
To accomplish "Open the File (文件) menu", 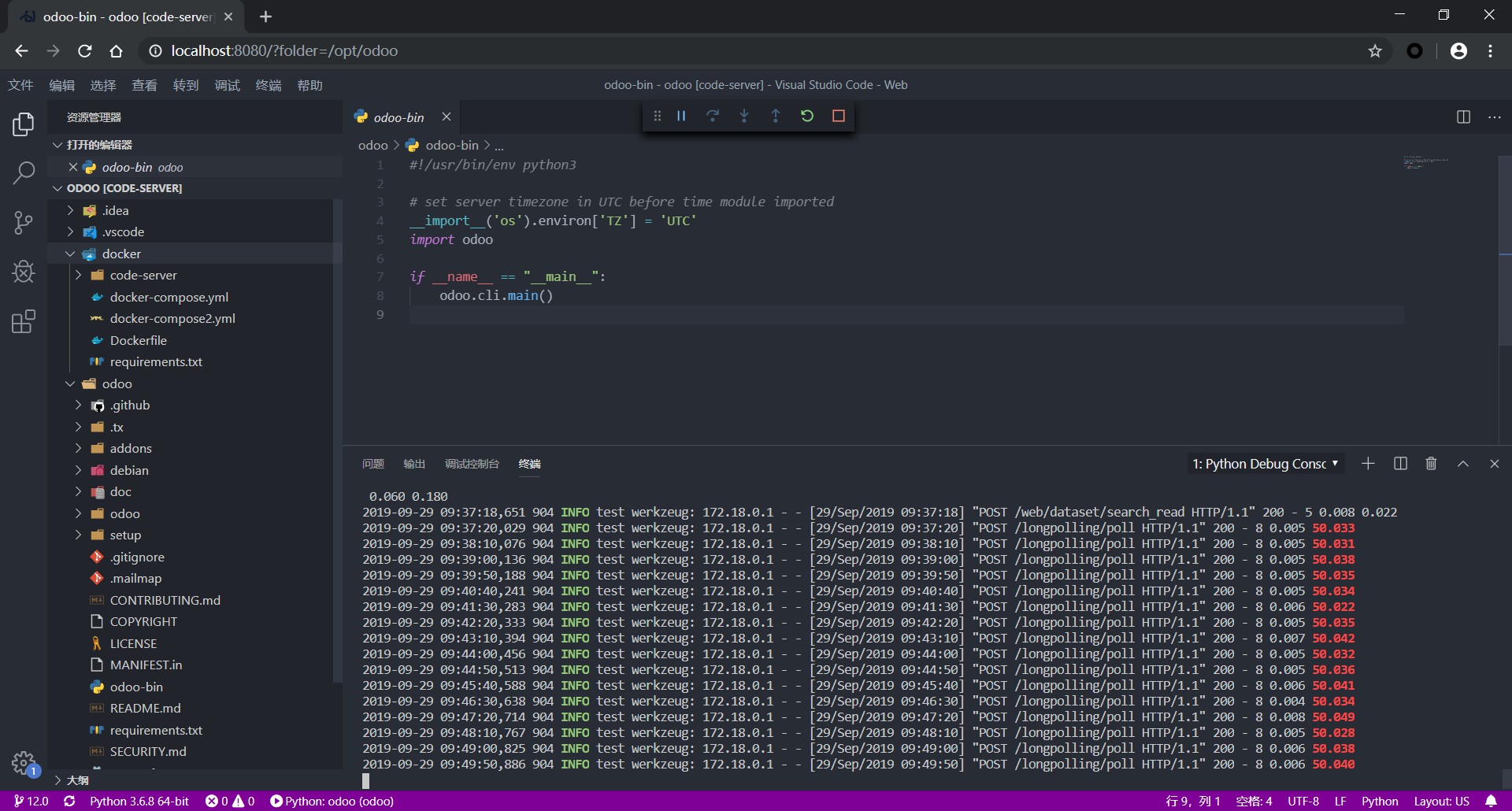I will click(20, 85).
